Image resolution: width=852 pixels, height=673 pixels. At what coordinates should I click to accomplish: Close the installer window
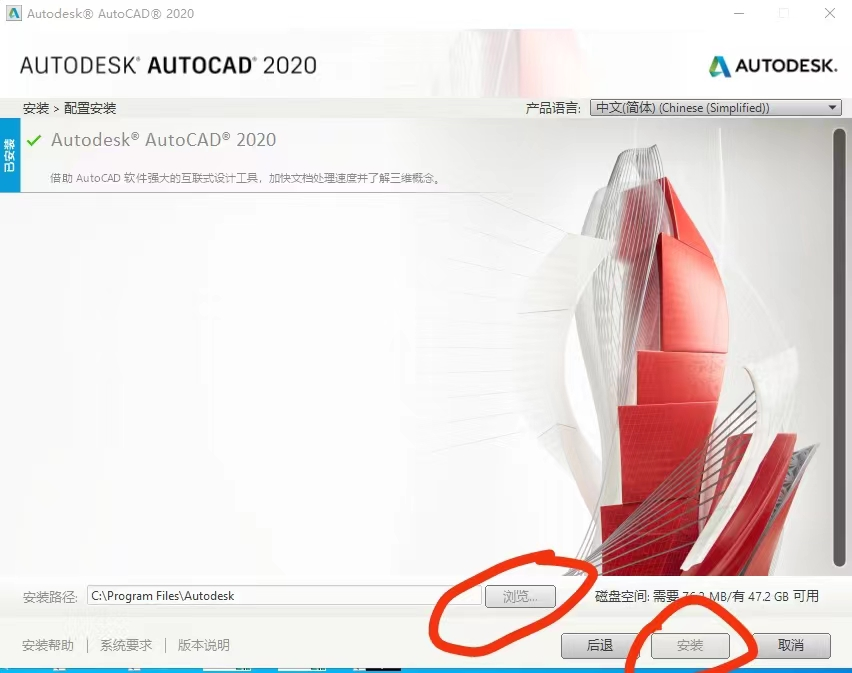tap(830, 13)
